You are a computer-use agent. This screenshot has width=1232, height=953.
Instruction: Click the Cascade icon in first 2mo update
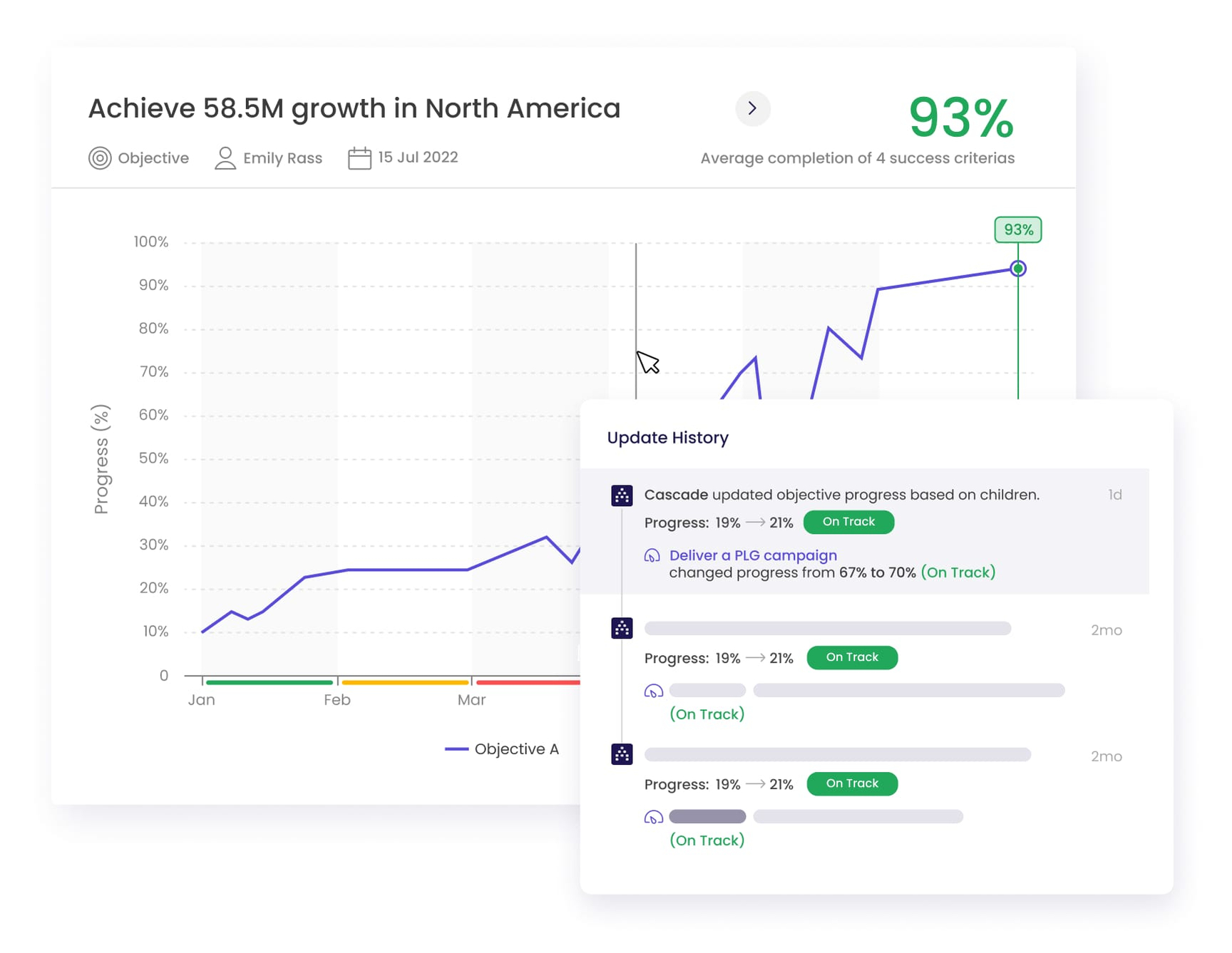click(622, 628)
